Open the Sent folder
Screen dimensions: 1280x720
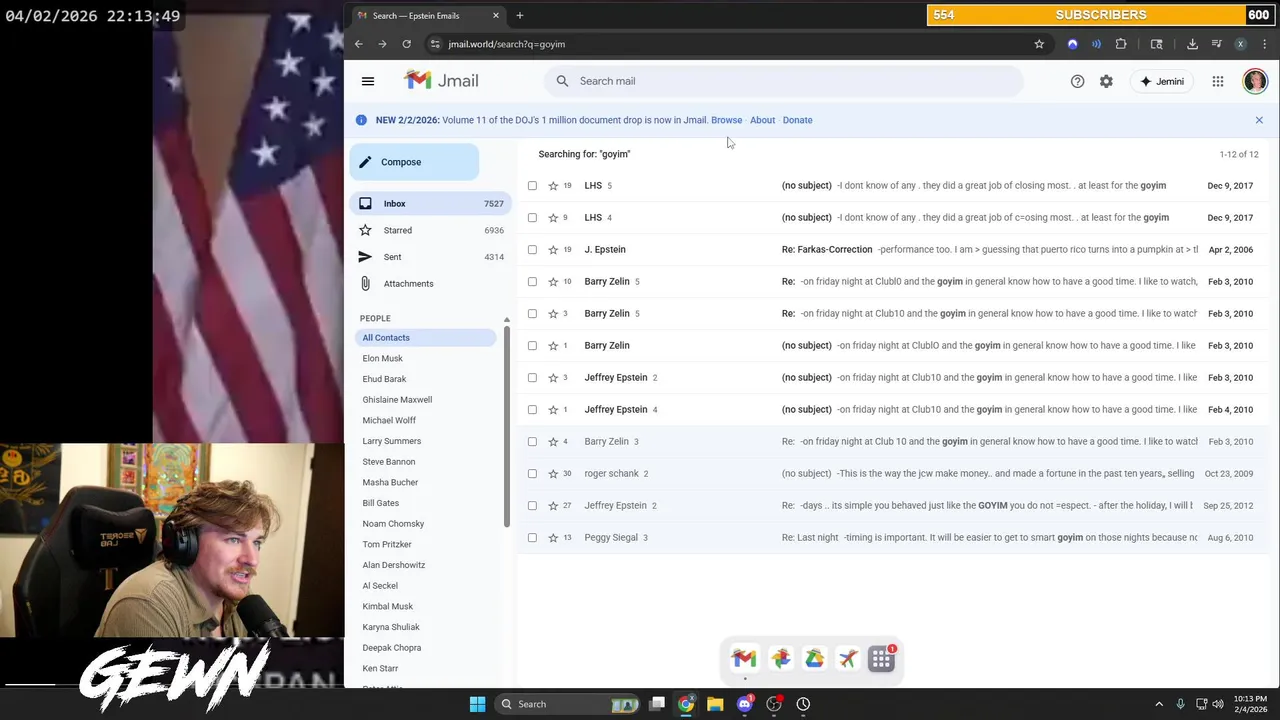[x=430, y=257]
